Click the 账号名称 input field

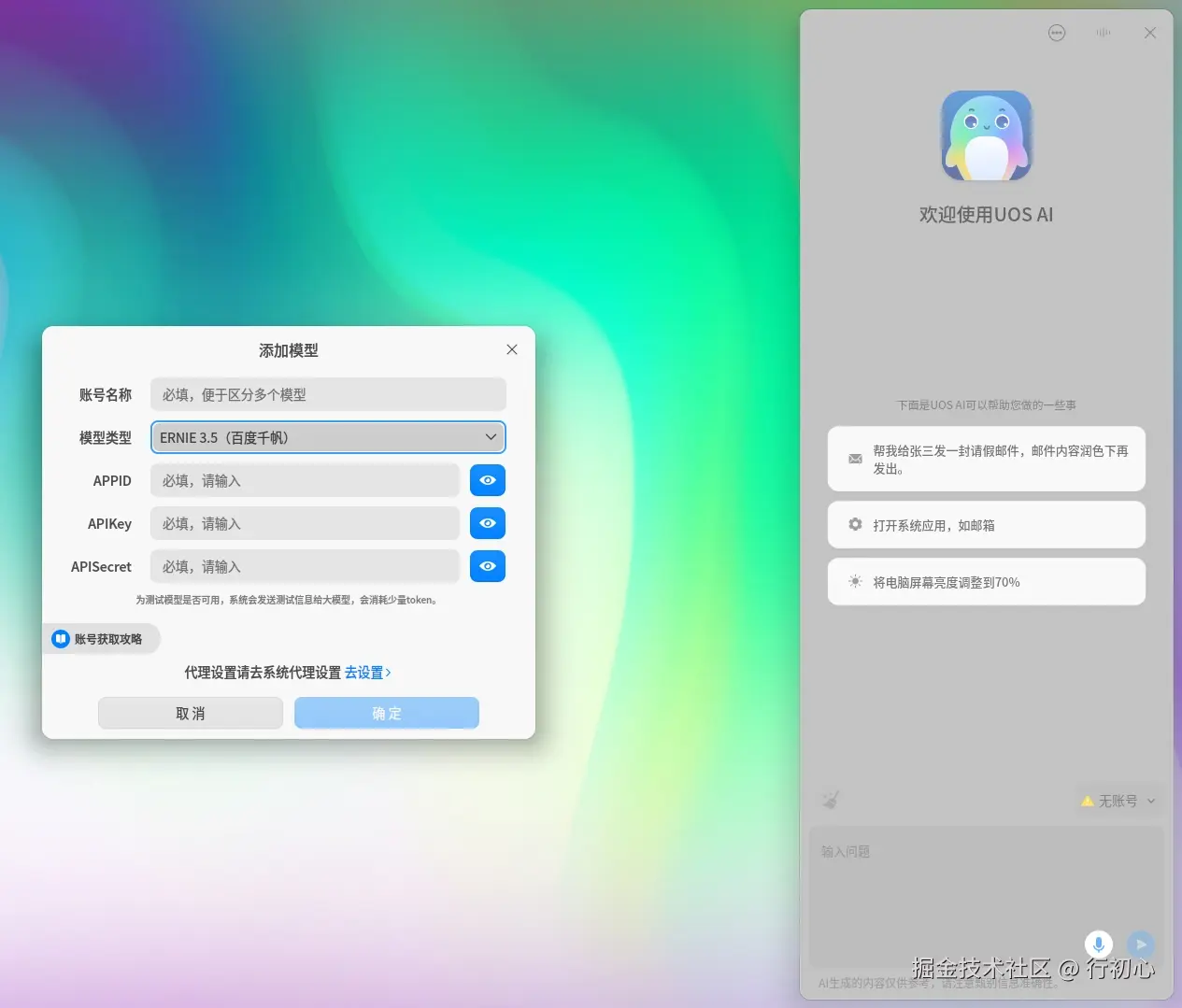click(328, 394)
